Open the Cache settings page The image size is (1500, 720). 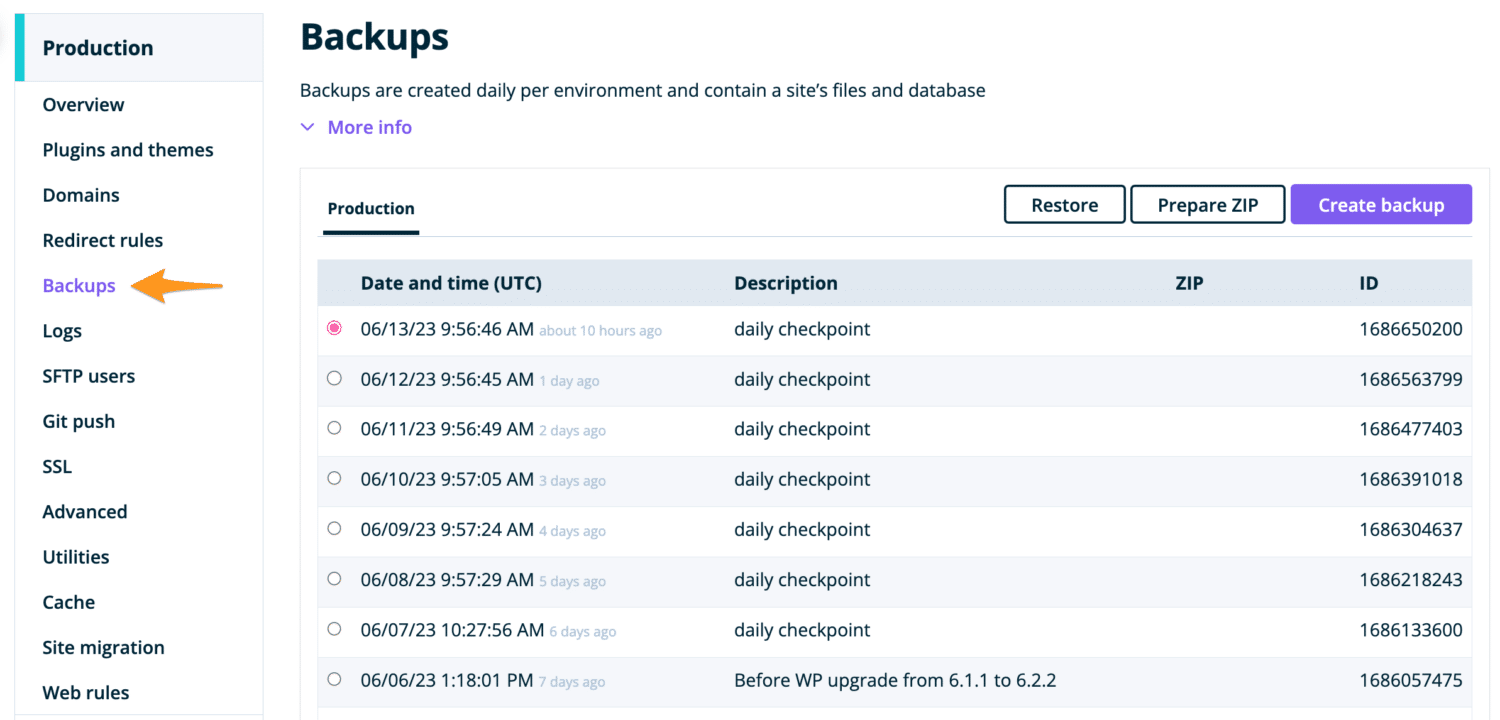click(x=68, y=602)
